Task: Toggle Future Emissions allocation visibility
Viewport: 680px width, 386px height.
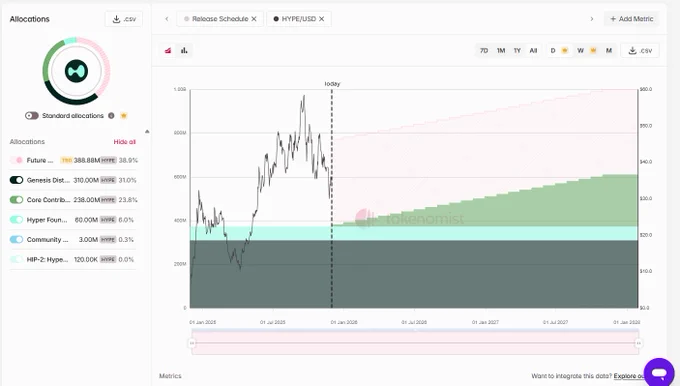Action: 16,160
